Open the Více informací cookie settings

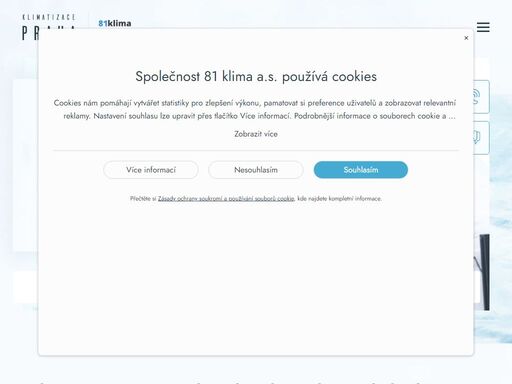click(151, 170)
